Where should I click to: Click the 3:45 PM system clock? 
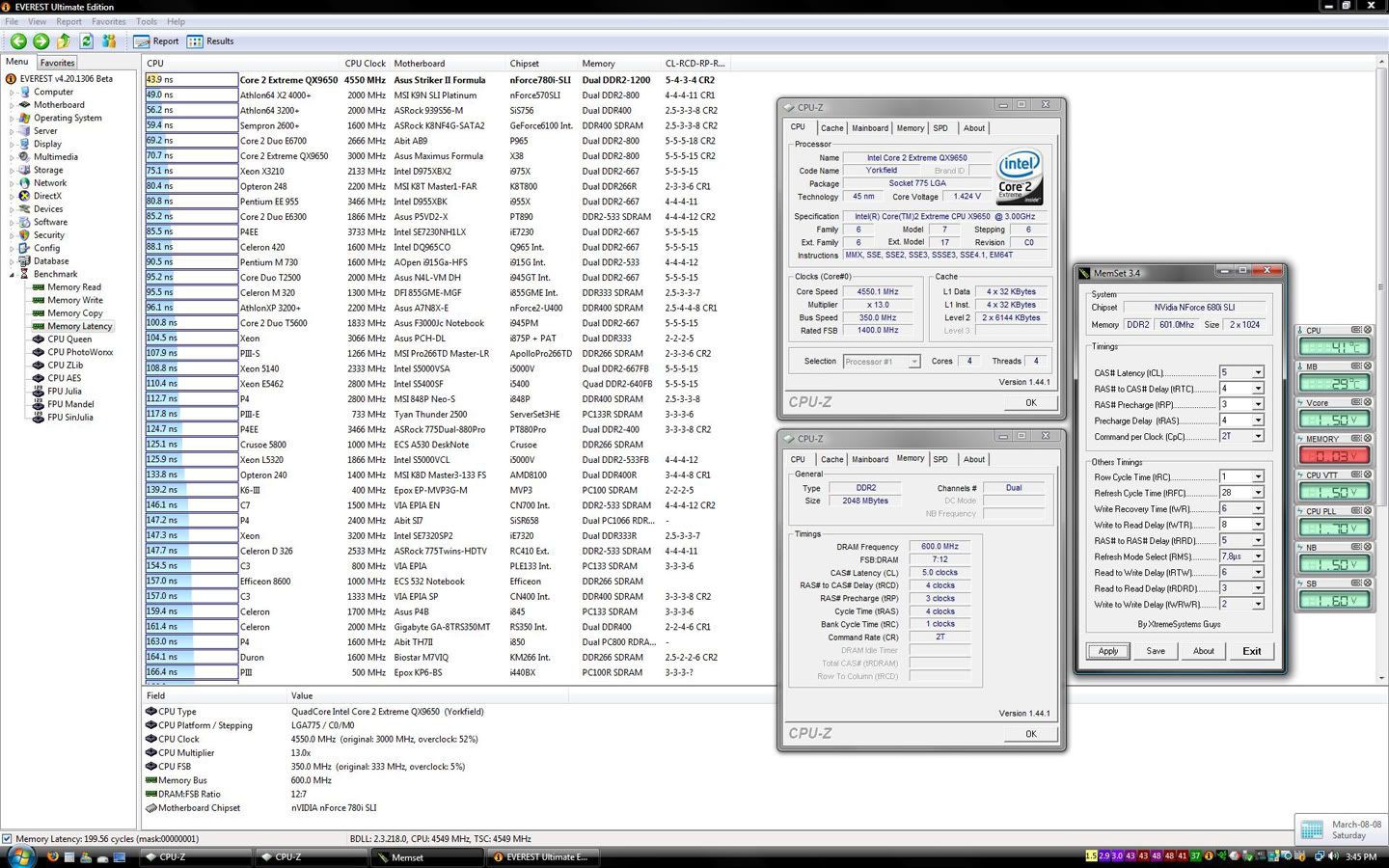pyautogui.click(x=1361, y=856)
